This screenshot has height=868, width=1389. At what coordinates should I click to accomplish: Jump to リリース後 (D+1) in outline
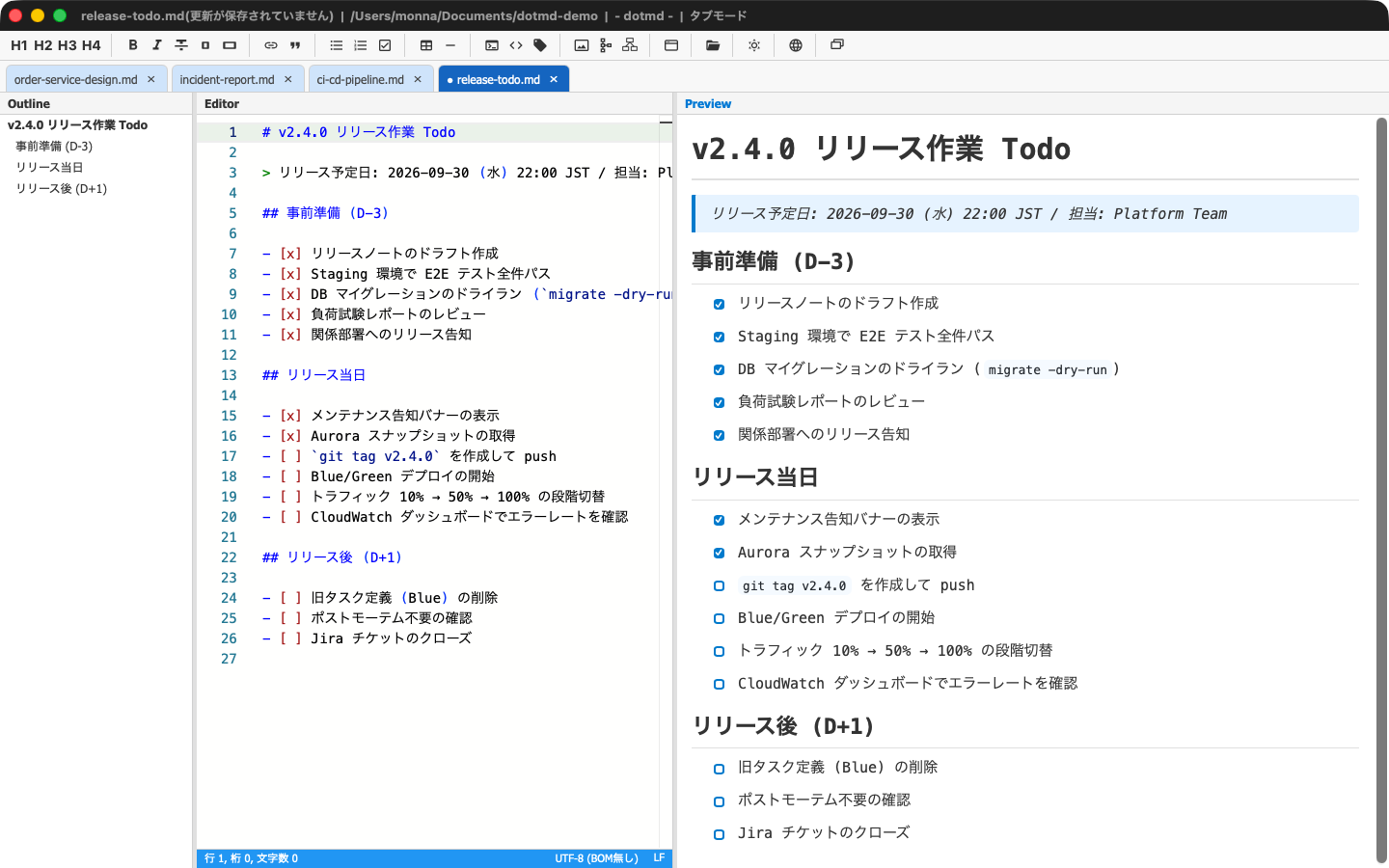[62, 189]
